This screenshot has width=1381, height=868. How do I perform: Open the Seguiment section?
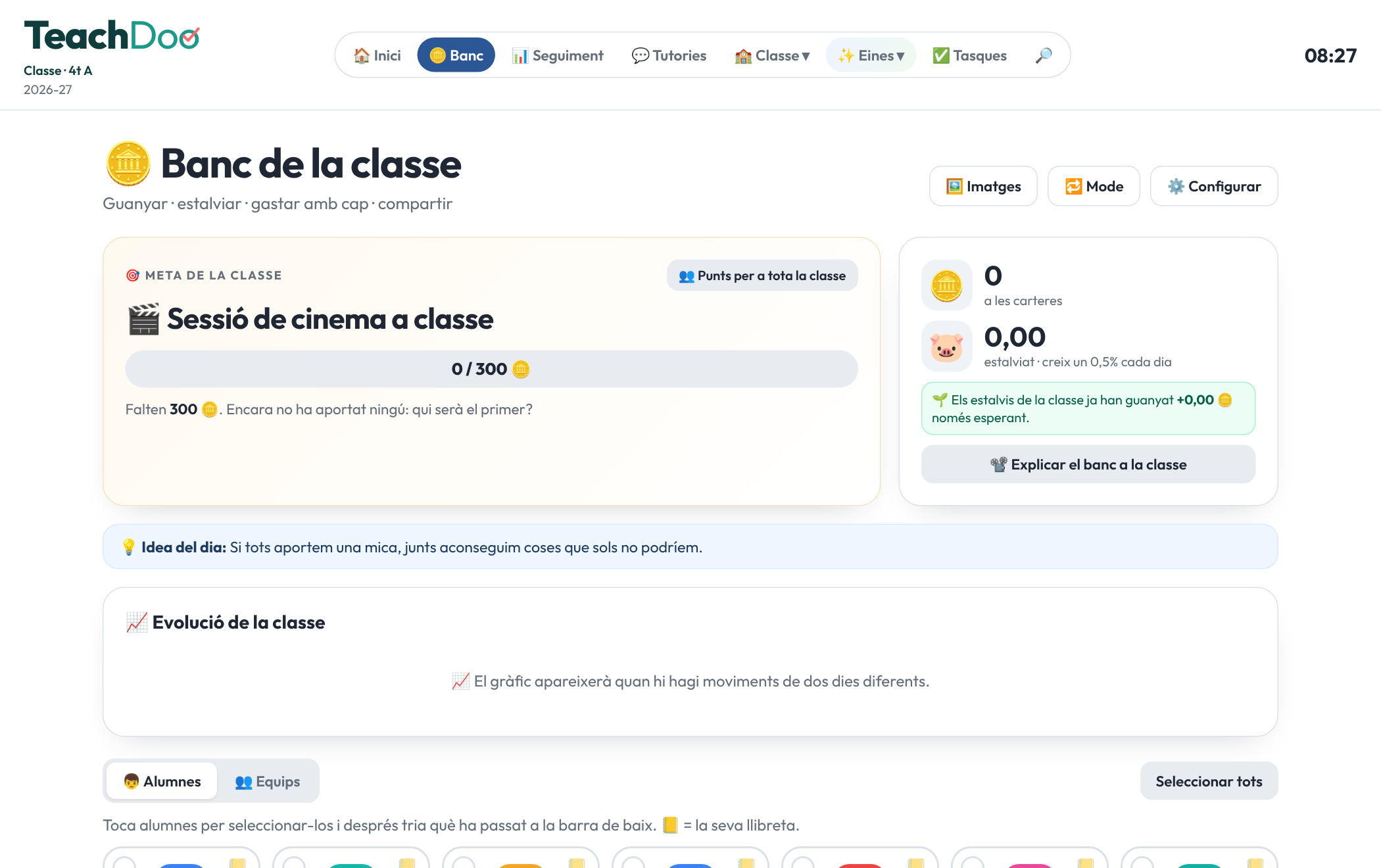[x=558, y=55]
